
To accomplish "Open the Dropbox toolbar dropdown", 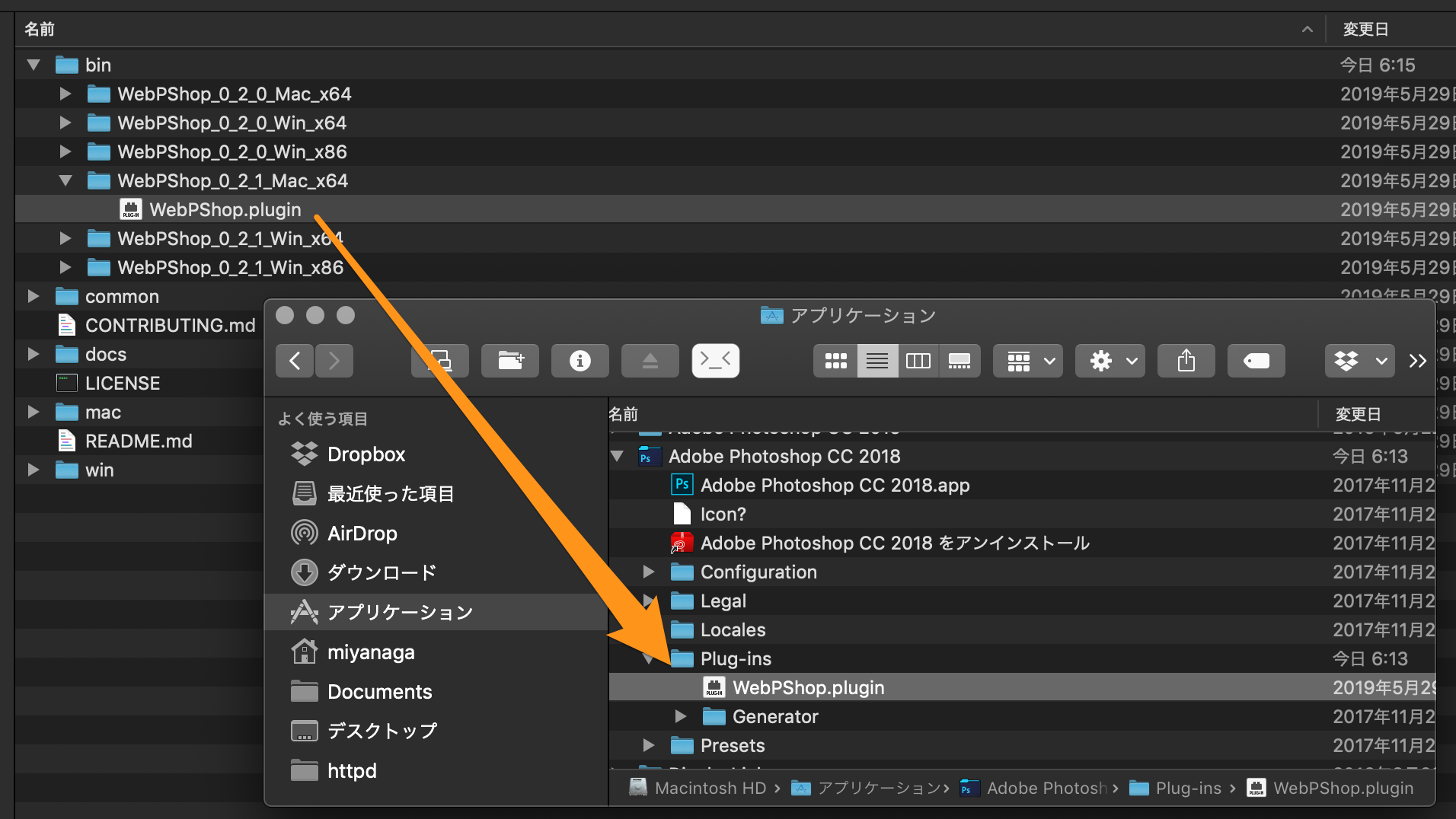I will pyautogui.click(x=1360, y=361).
